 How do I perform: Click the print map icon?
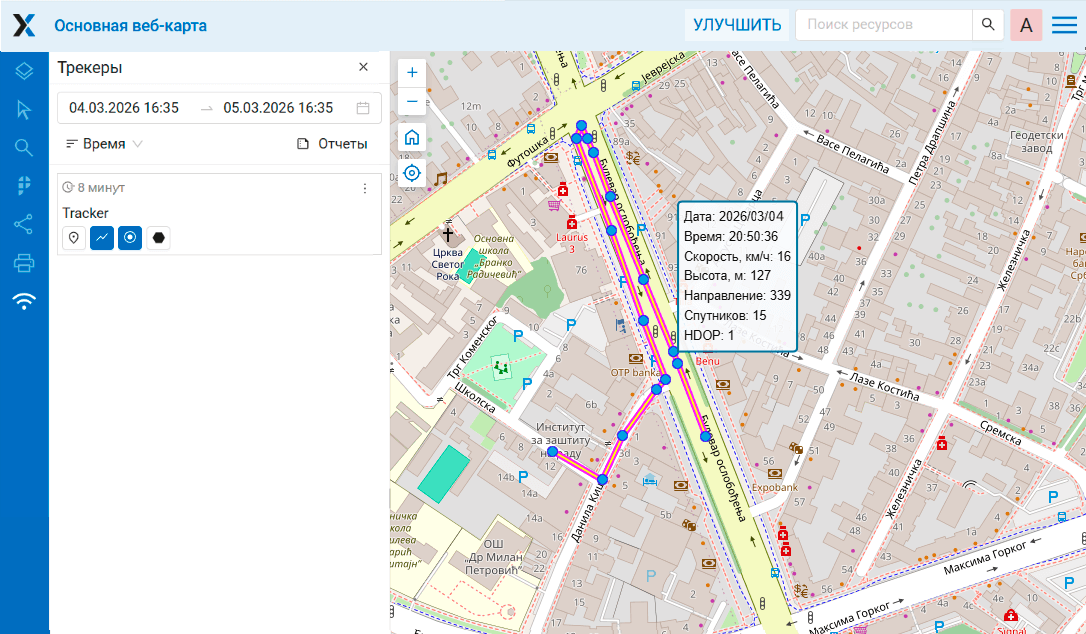24,263
